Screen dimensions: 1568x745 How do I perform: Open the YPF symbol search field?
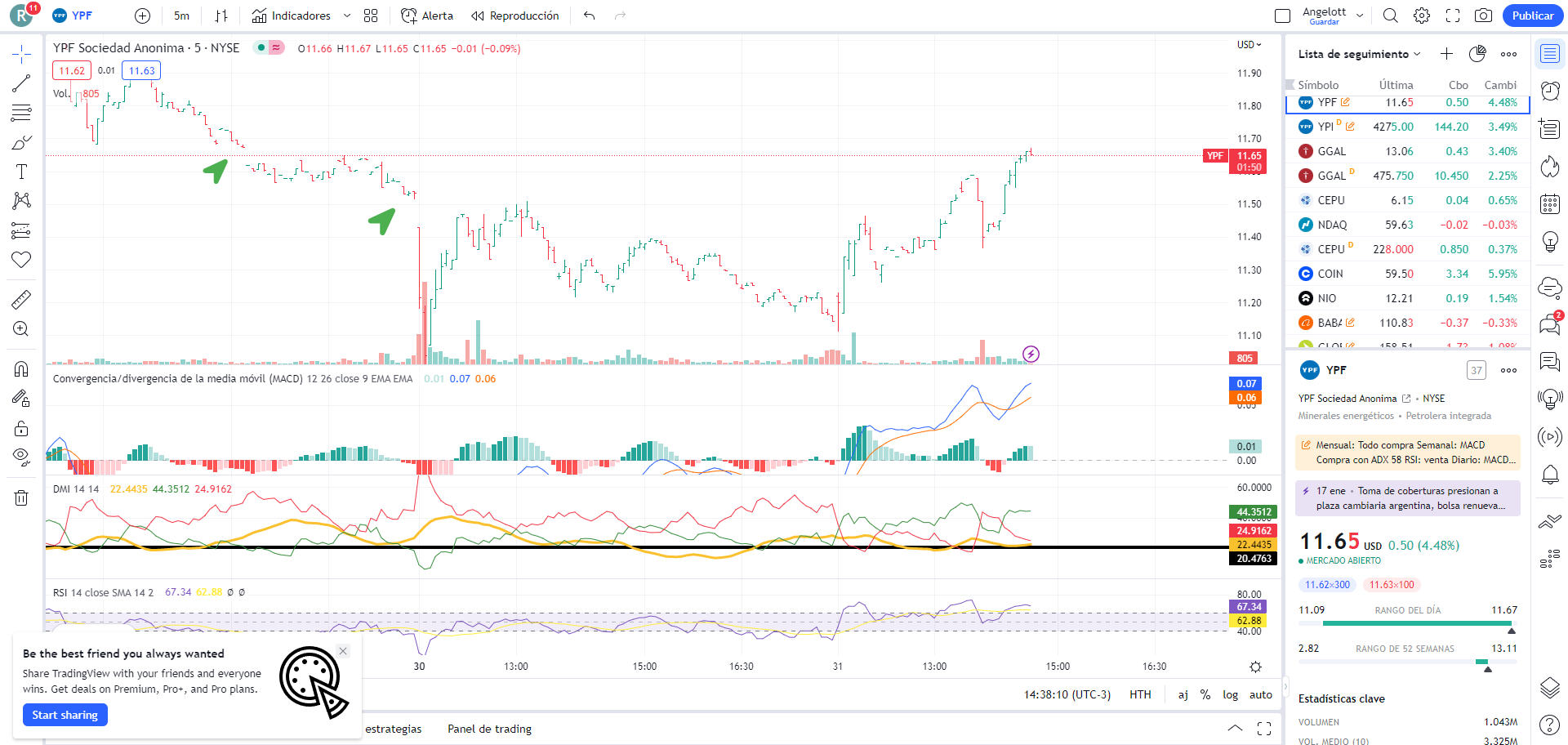(73, 16)
